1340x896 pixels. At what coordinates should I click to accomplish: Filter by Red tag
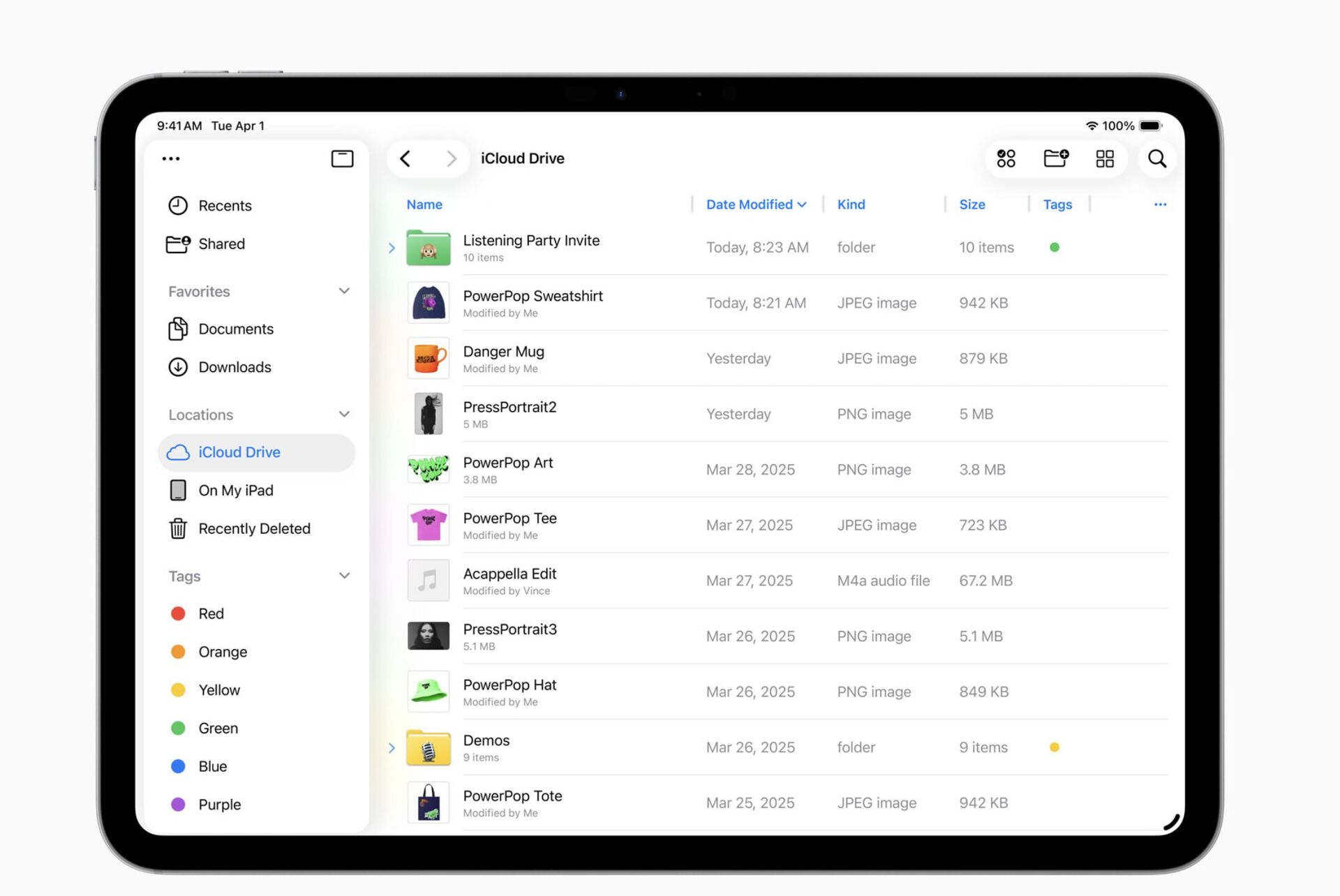[x=257, y=613]
